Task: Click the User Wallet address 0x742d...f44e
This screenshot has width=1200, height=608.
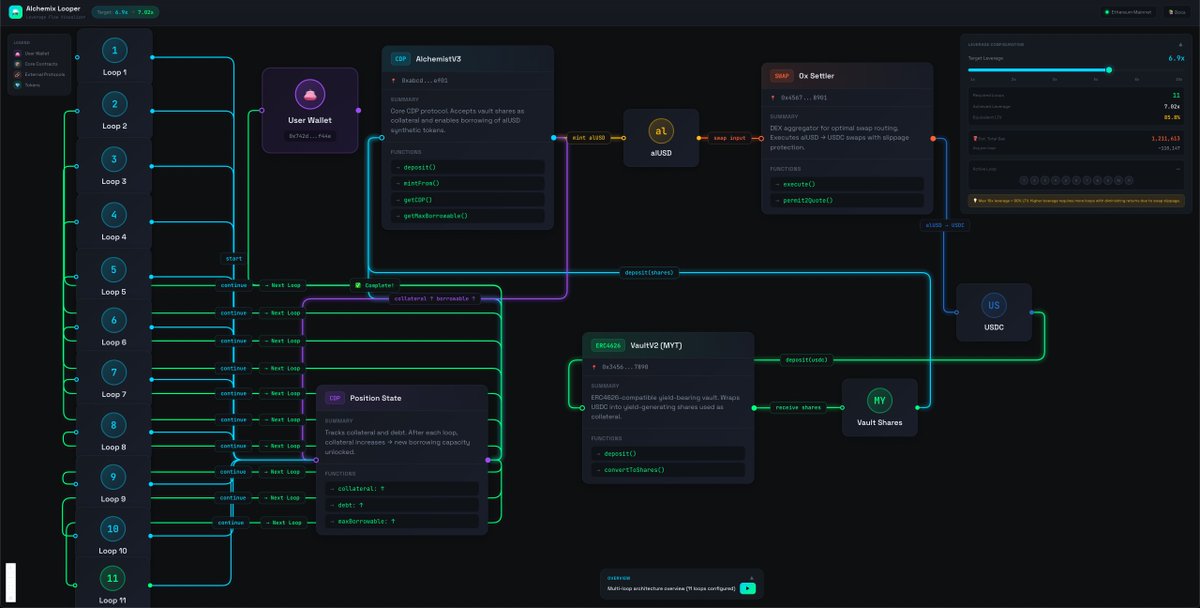Action: [310, 135]
